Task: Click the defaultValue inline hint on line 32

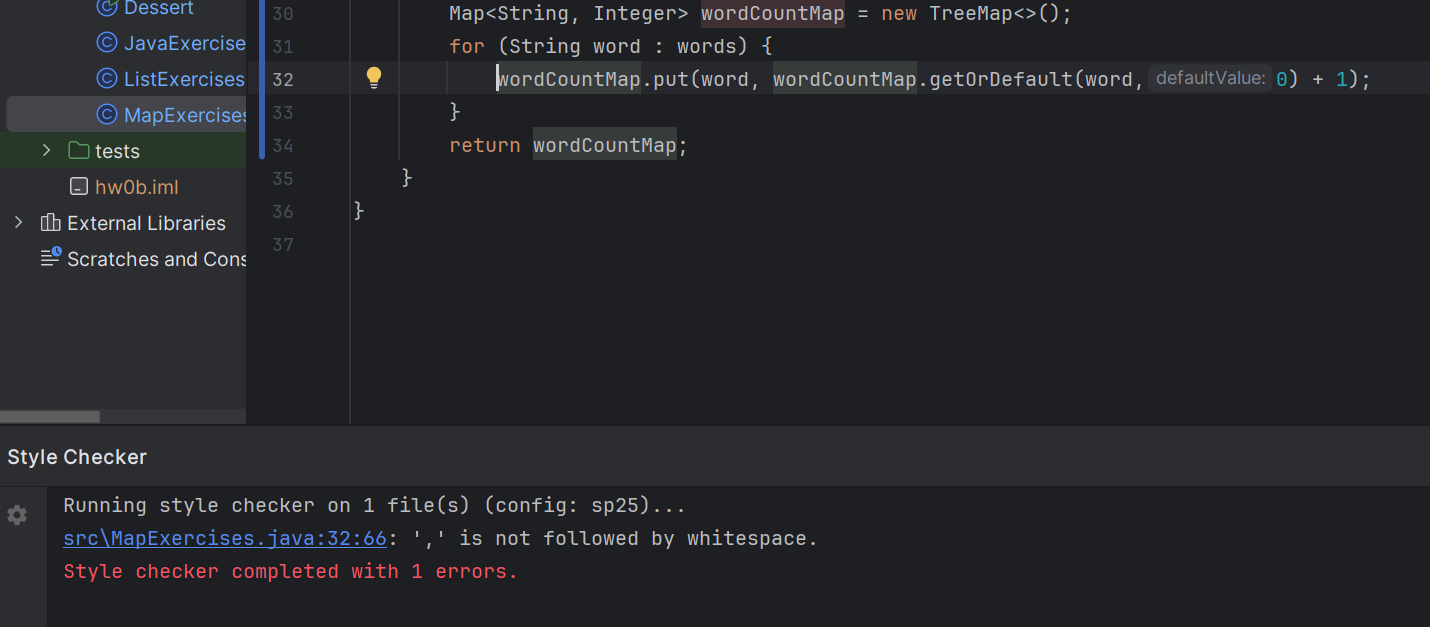Action: [1210, 78]
